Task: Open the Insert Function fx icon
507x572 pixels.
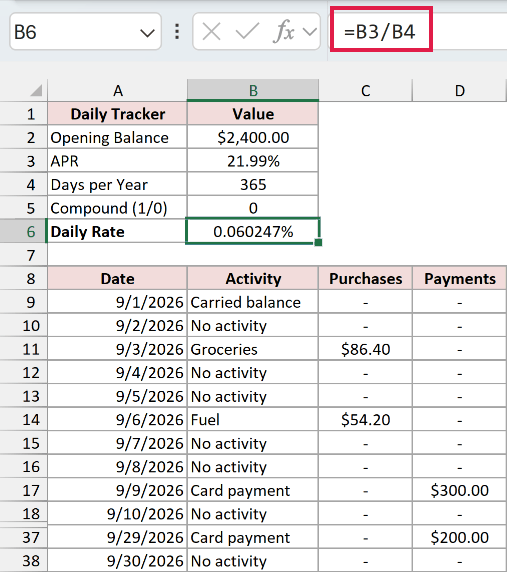Action: click(x=283, y=31)
